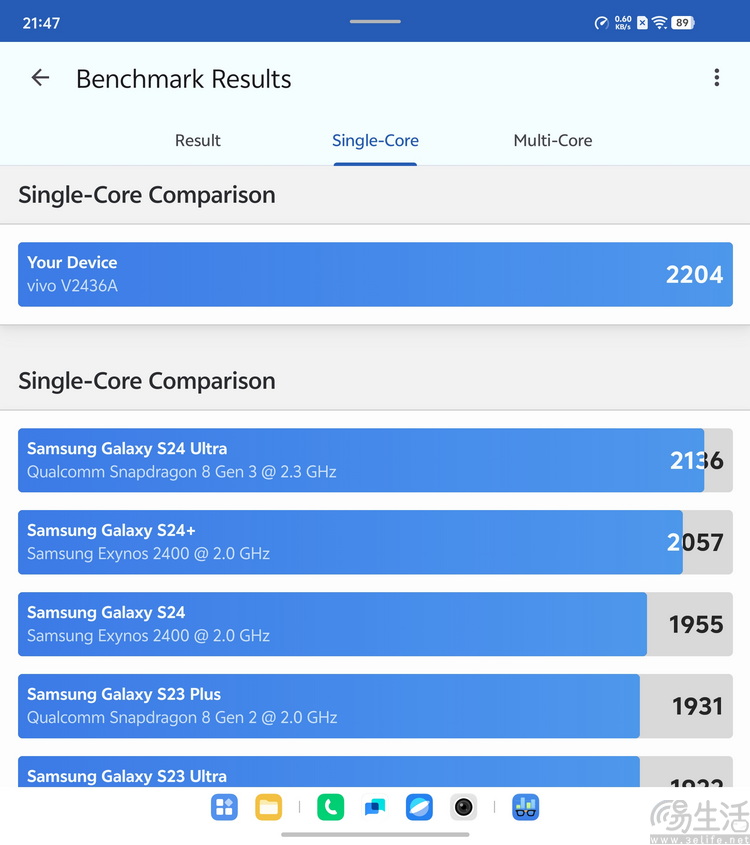
Task: Open the app launcher grid in dock
Action: 224,807
